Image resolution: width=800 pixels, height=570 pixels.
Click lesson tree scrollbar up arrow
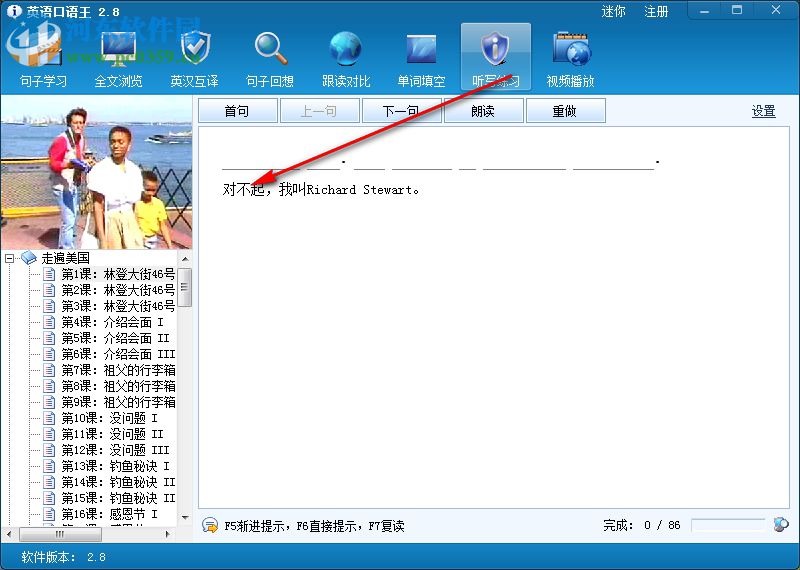click(185, 259)
